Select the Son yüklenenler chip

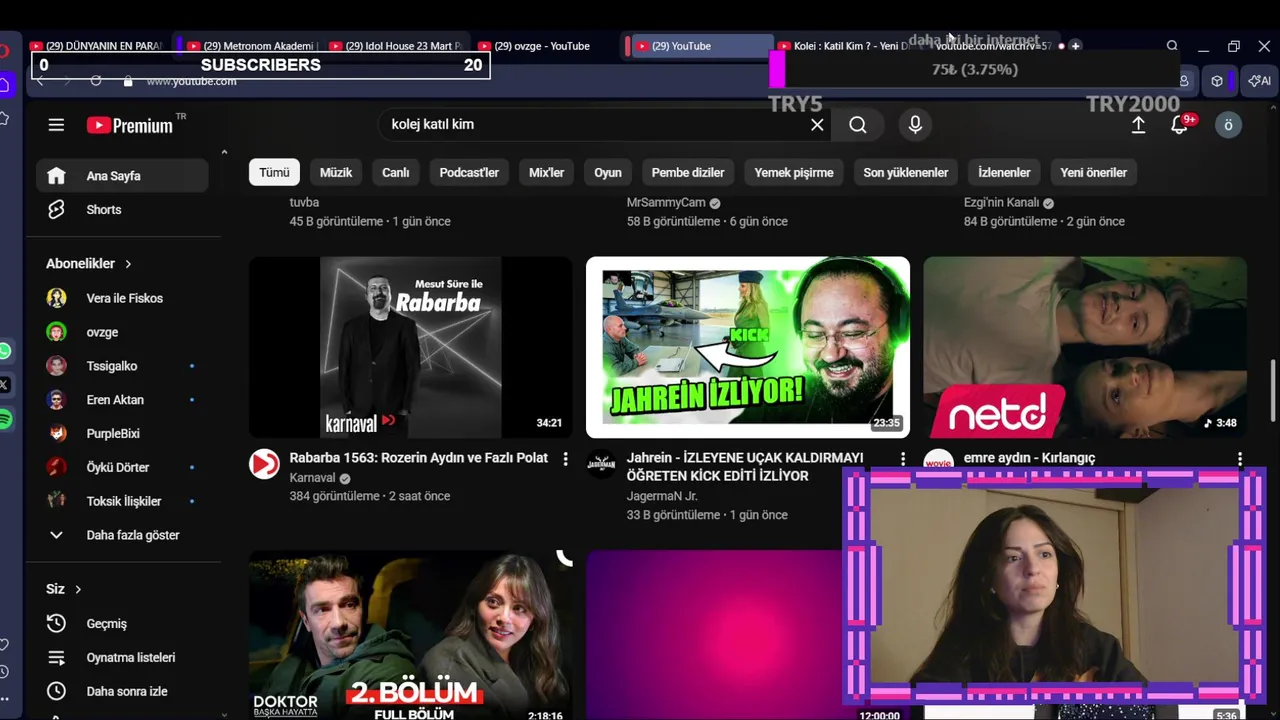tap(906, 173)
